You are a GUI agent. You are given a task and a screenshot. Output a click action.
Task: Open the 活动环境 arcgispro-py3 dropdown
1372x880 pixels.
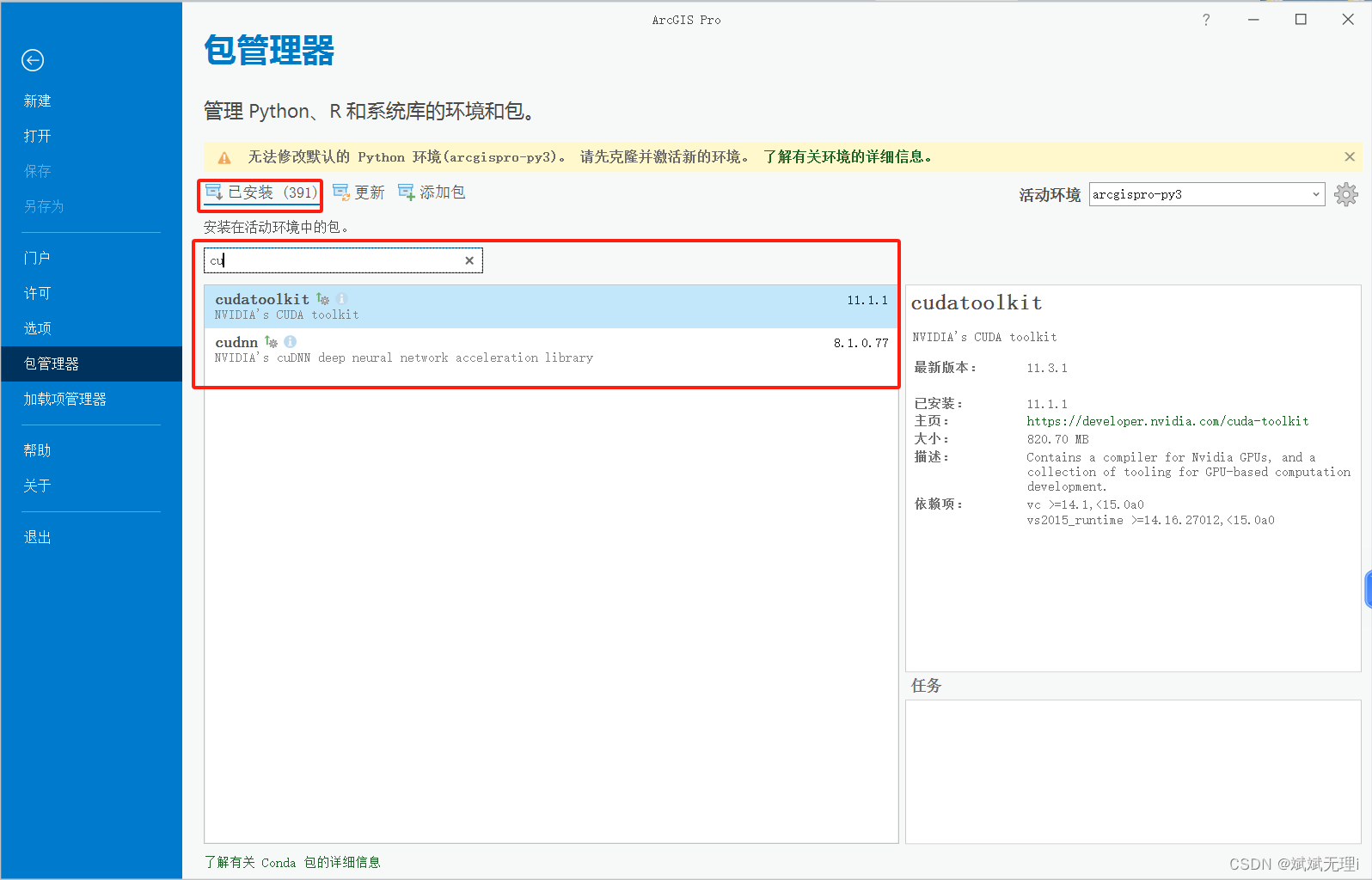point(1207,194)
